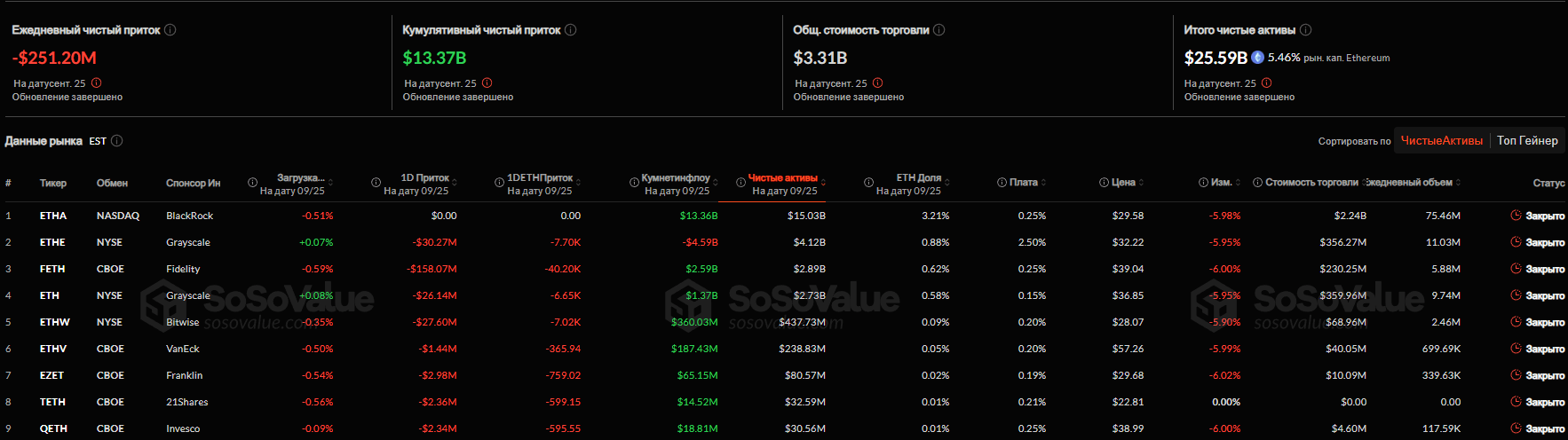Click info icon beside Данные рынка EST

pyautogui.click(x=116, y=140)
